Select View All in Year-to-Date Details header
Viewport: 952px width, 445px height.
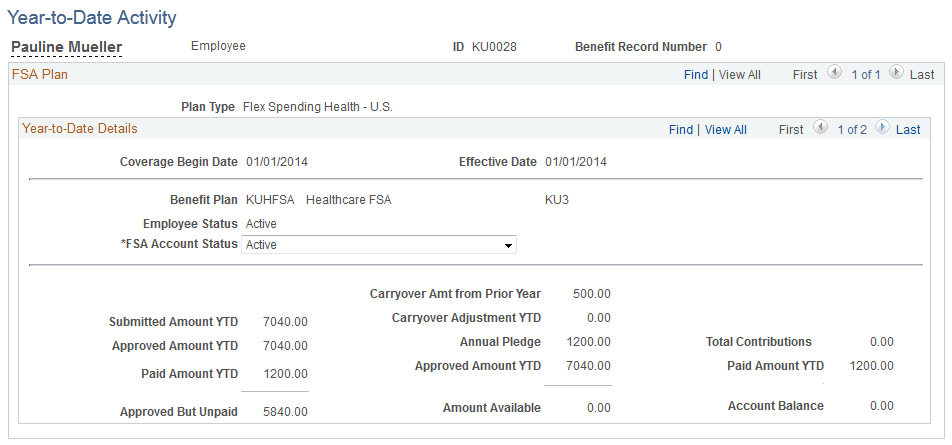(x=726, y=130)
